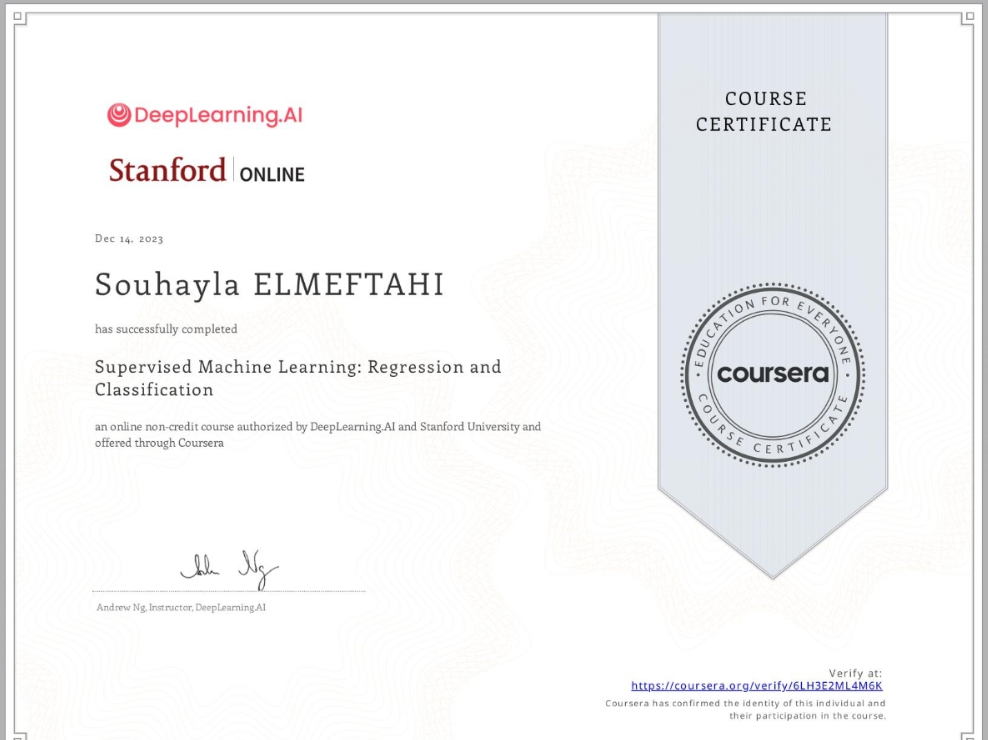Image resolution: width=988 pixels, height=740 pixels.
Task: Click the "has successfully completed" line
Action: pos(166,329)
